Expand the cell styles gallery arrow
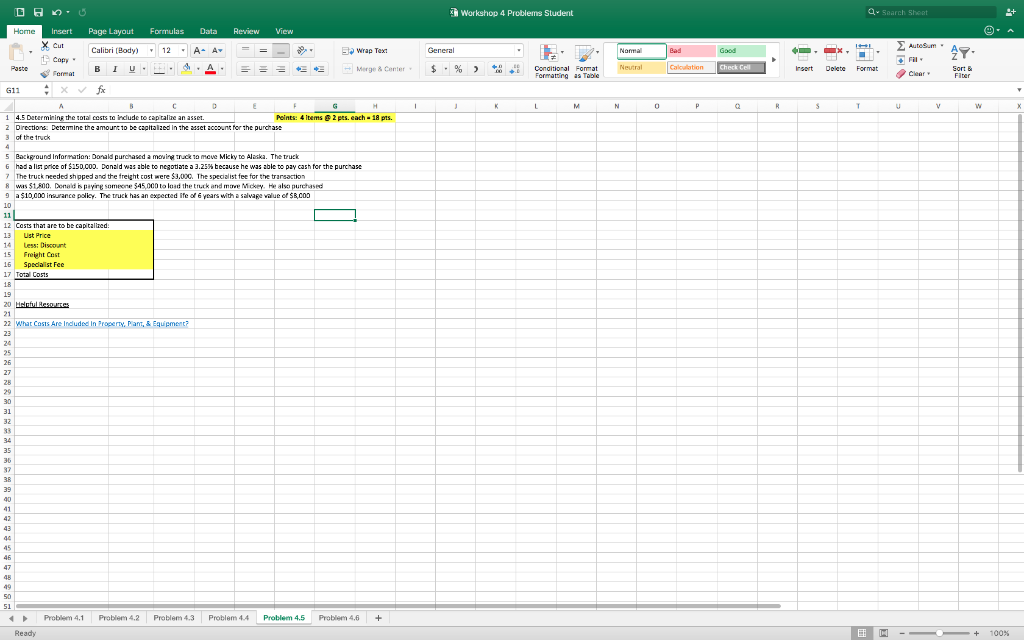This screenshot has height=640, width=1024. pos(774,59)
